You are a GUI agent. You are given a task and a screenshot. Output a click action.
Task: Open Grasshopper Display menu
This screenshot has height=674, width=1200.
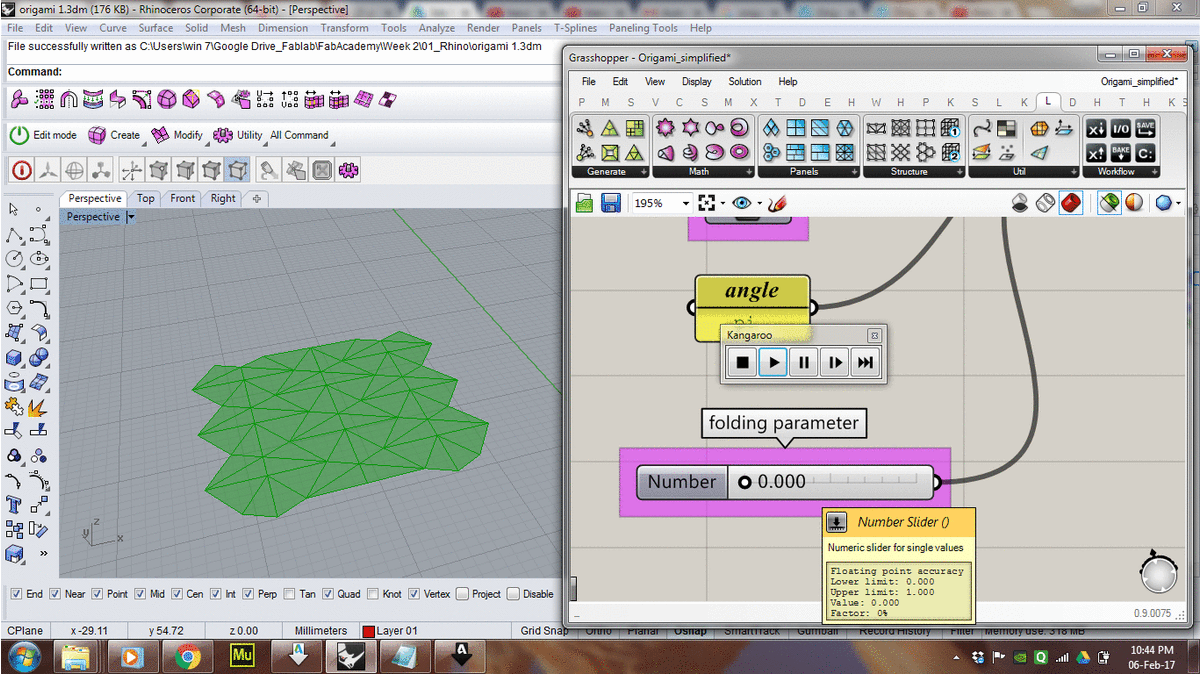pos(696,81)
